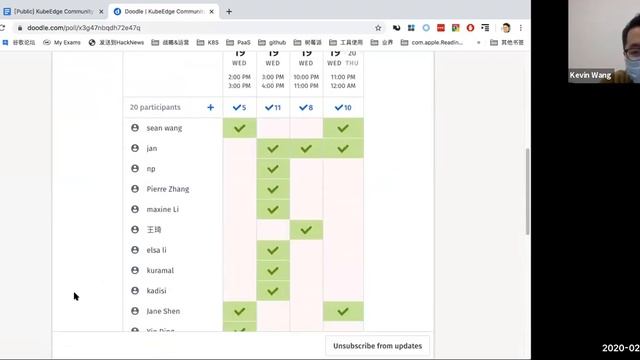Click the playlist queue extension icon
This screenshot has height=360, width=640.
(485, 28)
